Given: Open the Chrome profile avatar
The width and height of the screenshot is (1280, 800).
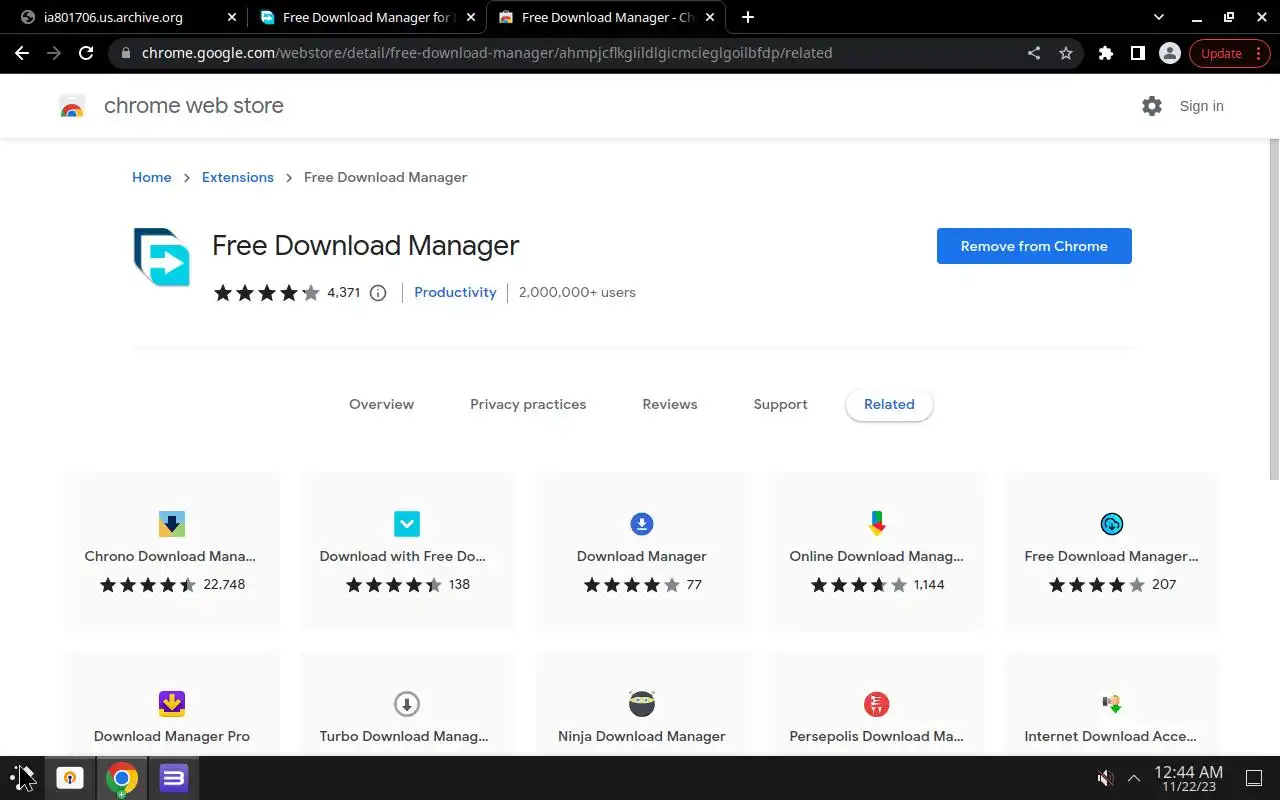Looking at the screenshot, I should [x=1169, y=53].
